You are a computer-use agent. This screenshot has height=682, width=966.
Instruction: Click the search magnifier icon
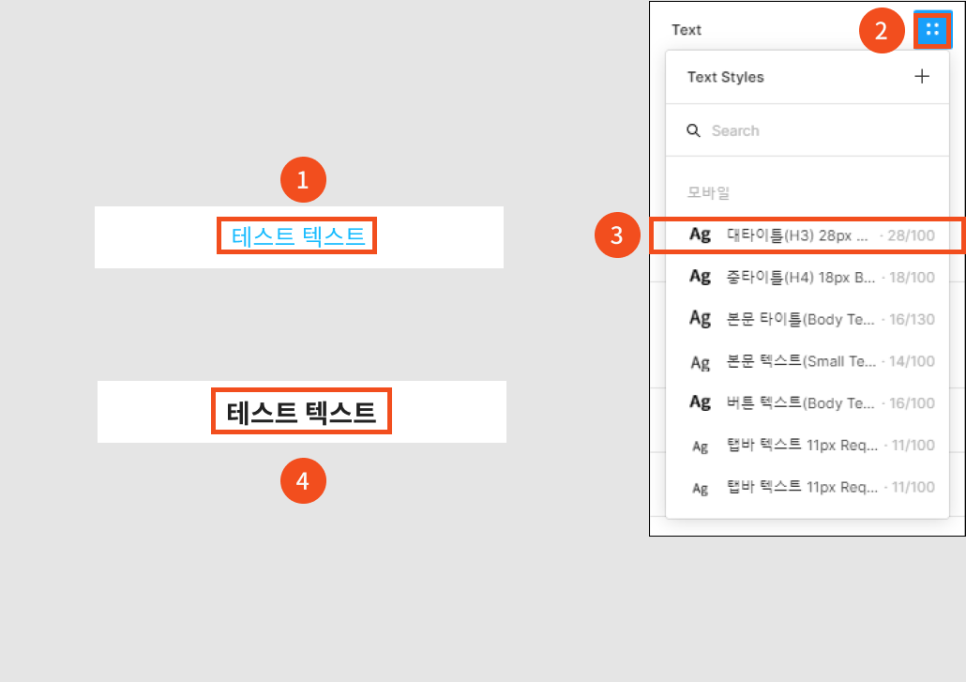click(x=693, y=131)
